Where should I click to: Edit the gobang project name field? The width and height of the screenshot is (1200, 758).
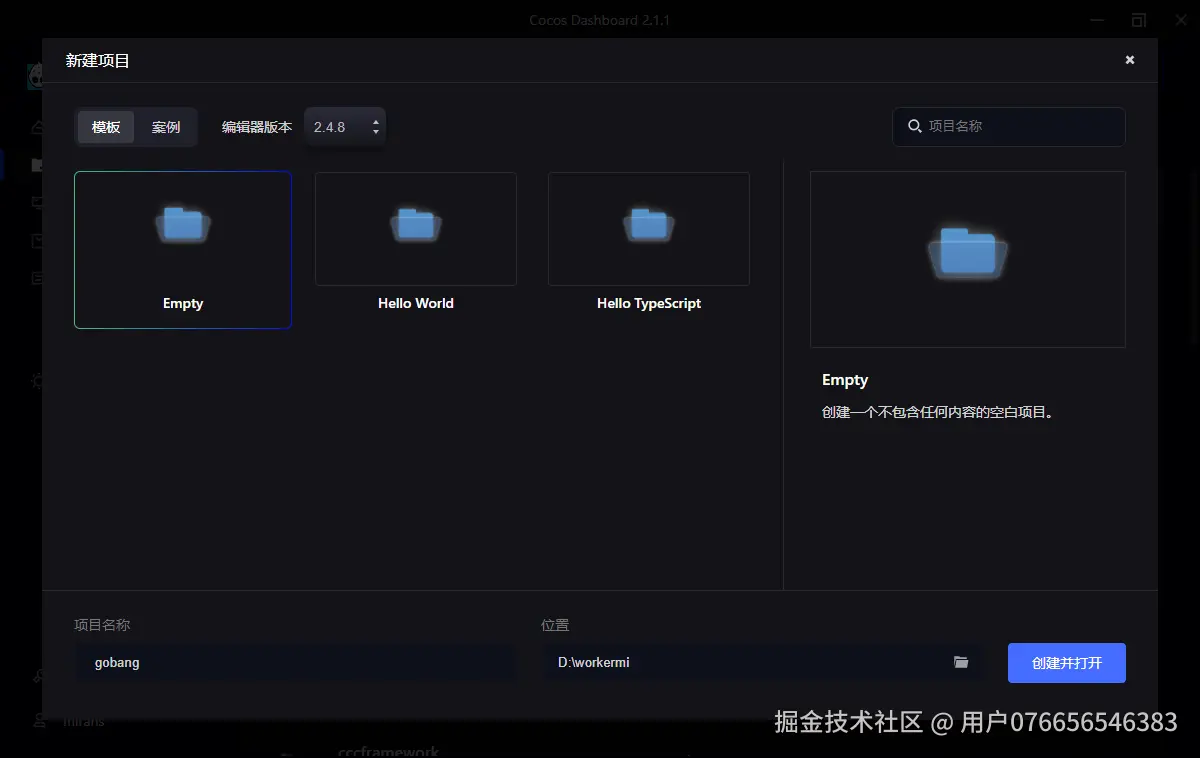(x=296, y=662)
